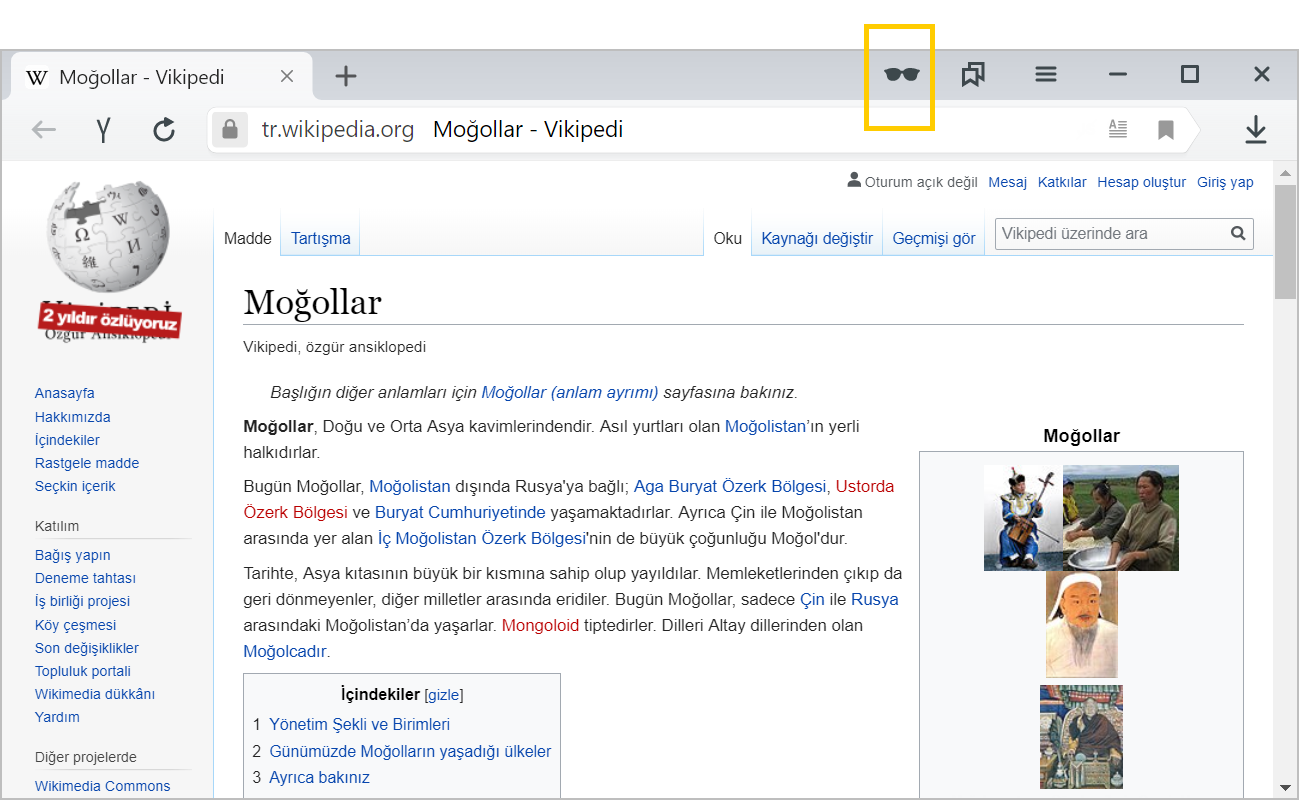
Task: Click Hesap oluştur link
Action: point(1141,182)
